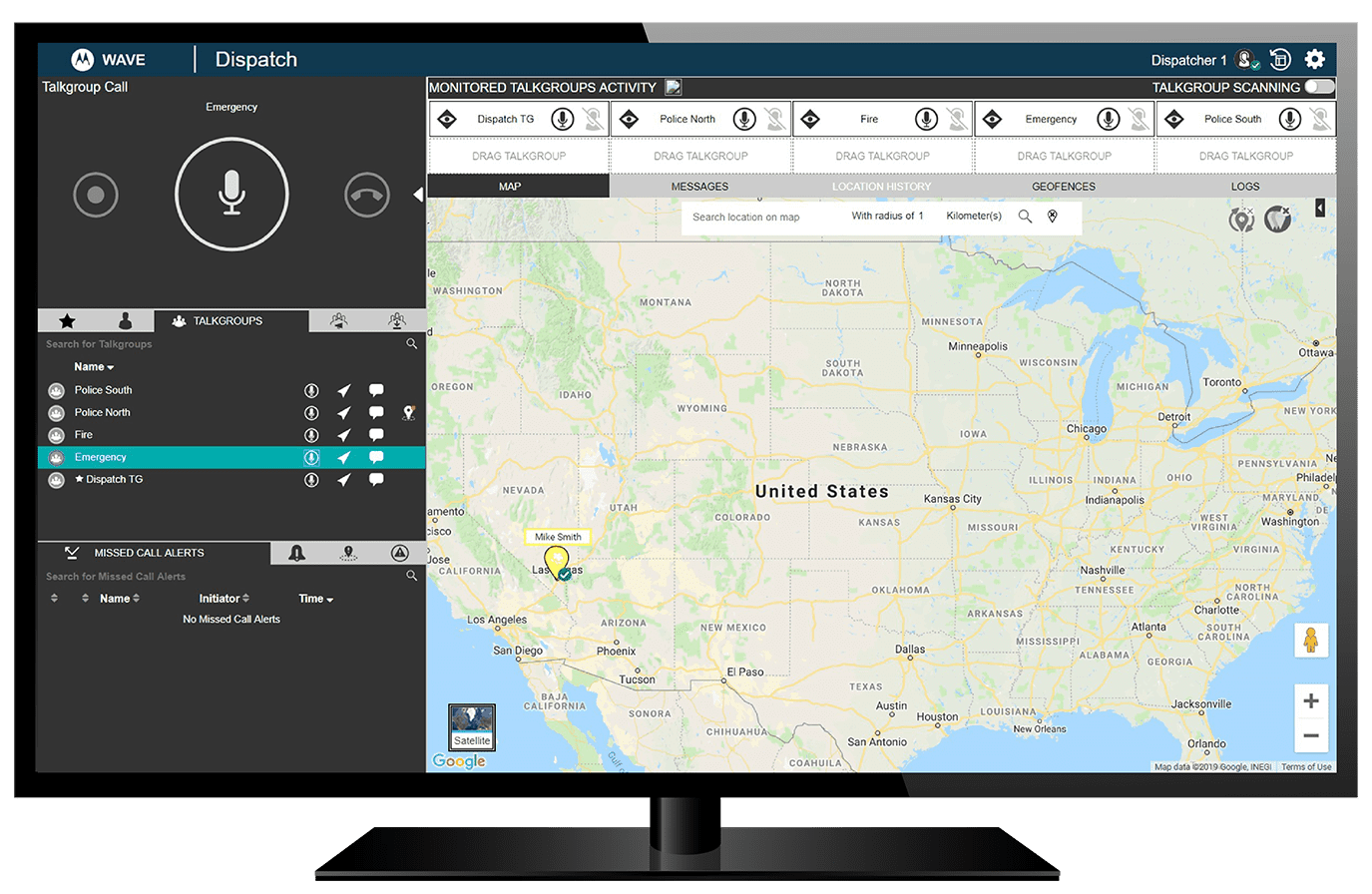This screenshot has height=894, width=1372.
Task: Click the end call phone icon
Action: click(x=366, y=195)
